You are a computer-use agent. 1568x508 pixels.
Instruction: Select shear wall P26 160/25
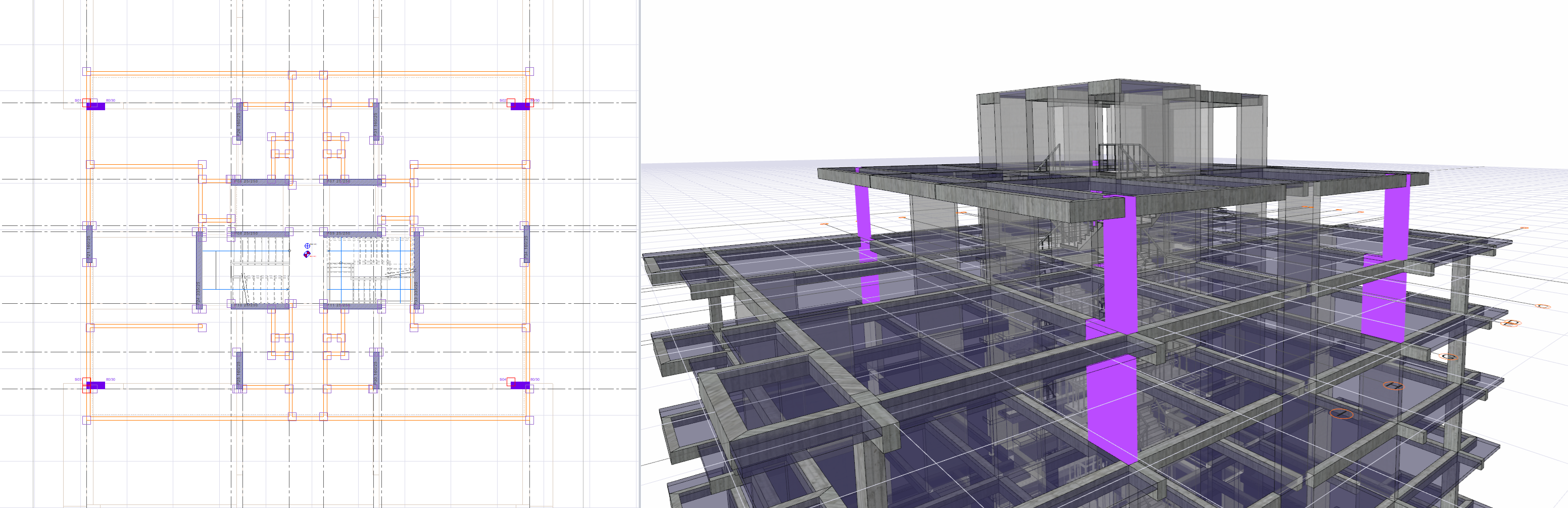click(239, 121)
